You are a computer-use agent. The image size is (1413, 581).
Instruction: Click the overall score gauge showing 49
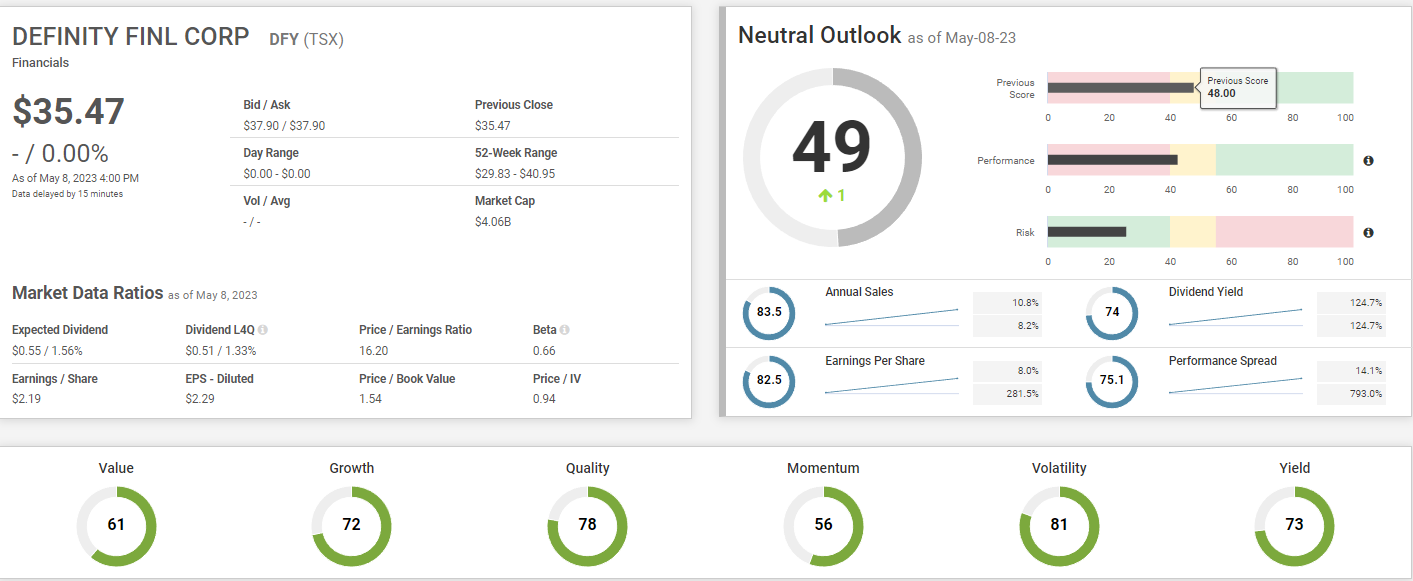click(x=832, y=157)
